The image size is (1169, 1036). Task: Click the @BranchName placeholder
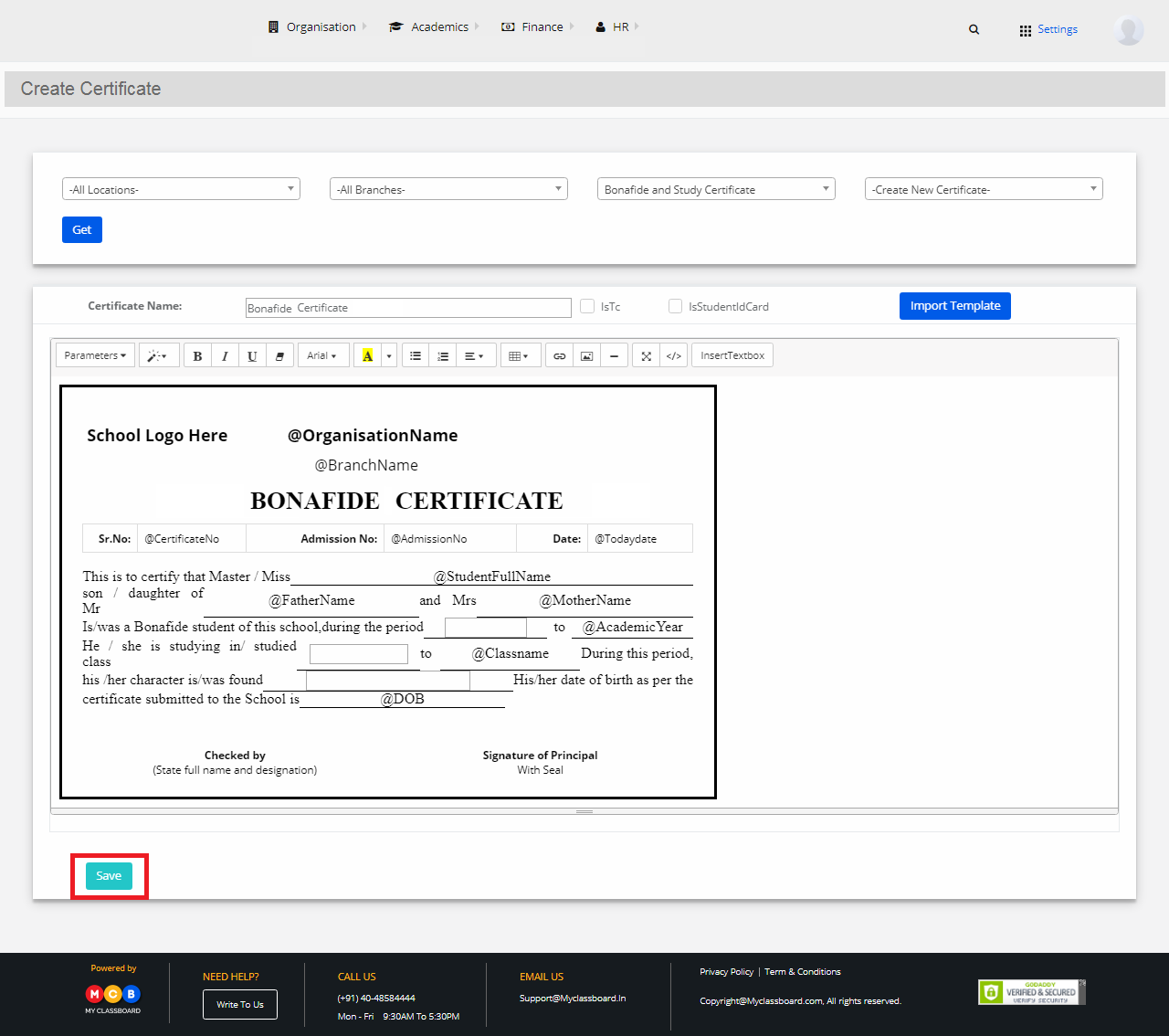pos(366,465)
